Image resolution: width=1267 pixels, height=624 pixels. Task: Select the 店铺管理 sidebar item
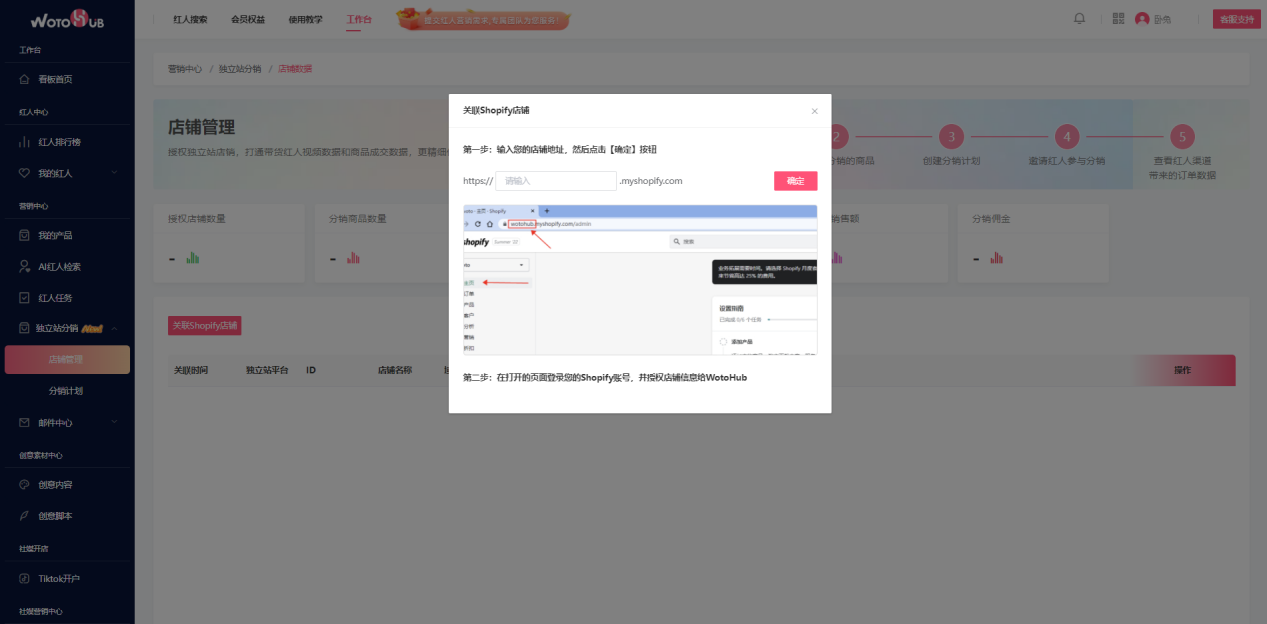click(x=67, y=360)
